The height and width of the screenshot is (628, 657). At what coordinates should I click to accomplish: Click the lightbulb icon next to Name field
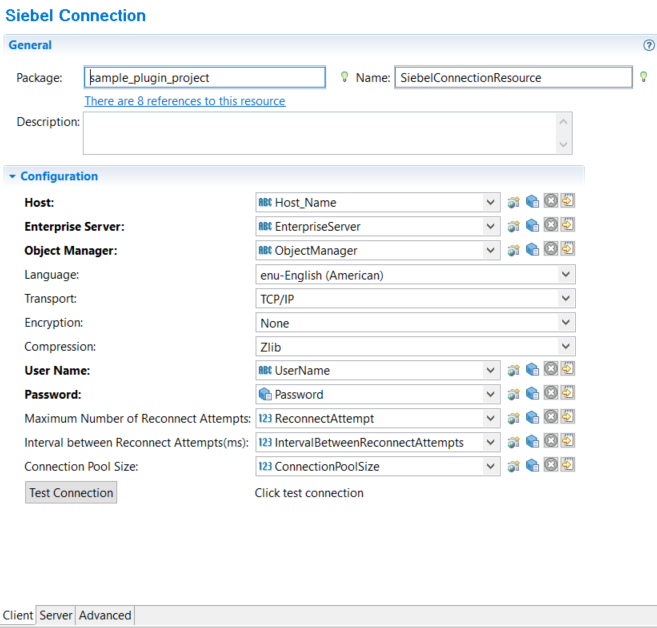(x=644, y=77)
